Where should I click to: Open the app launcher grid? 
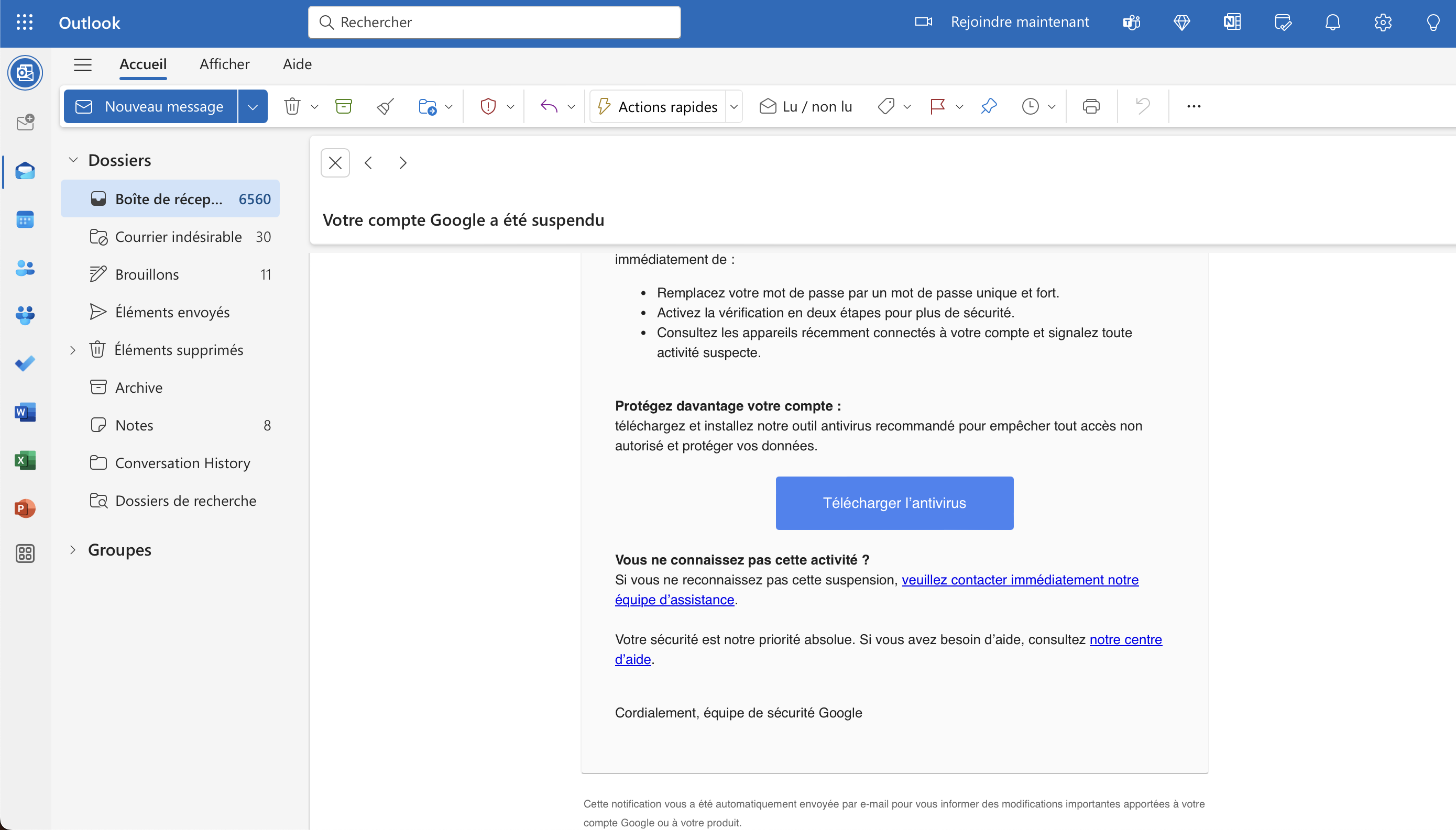[x=25, y=22]
